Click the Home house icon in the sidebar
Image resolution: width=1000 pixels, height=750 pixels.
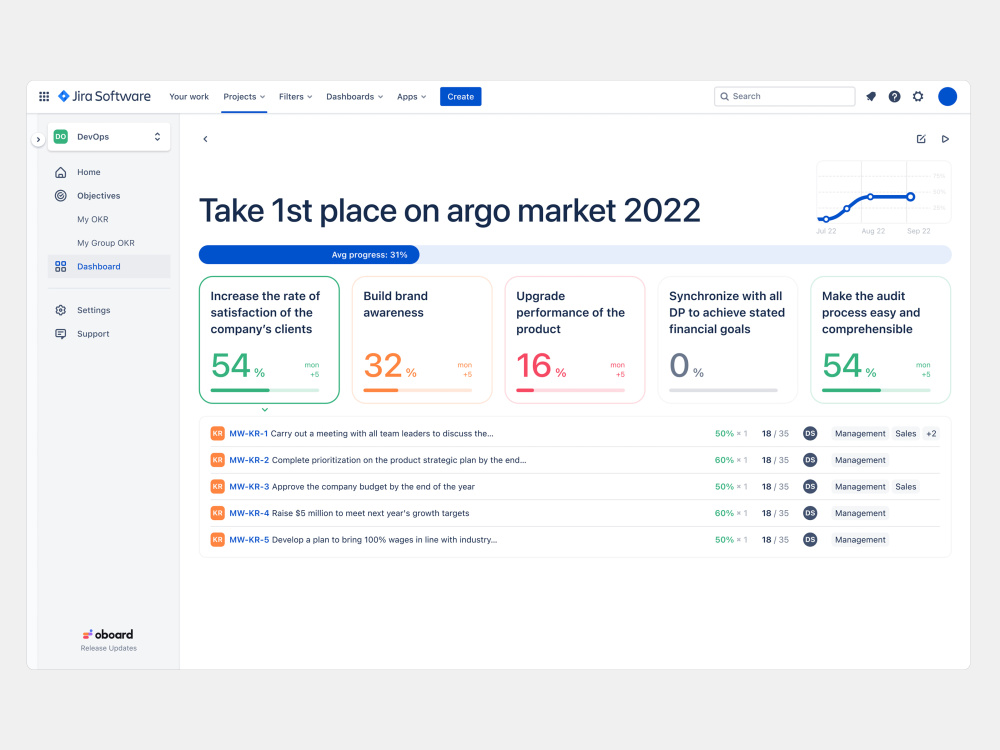pos(61,172)
